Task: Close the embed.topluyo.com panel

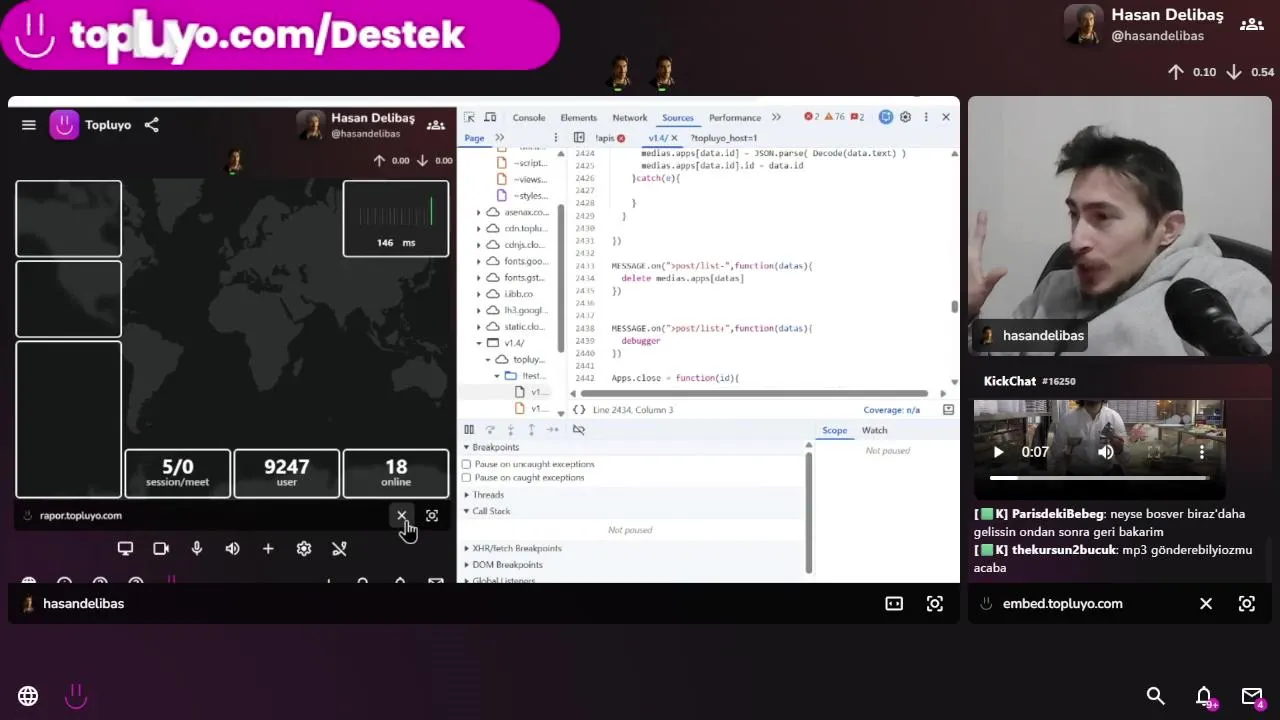Action: point(1206,604)
